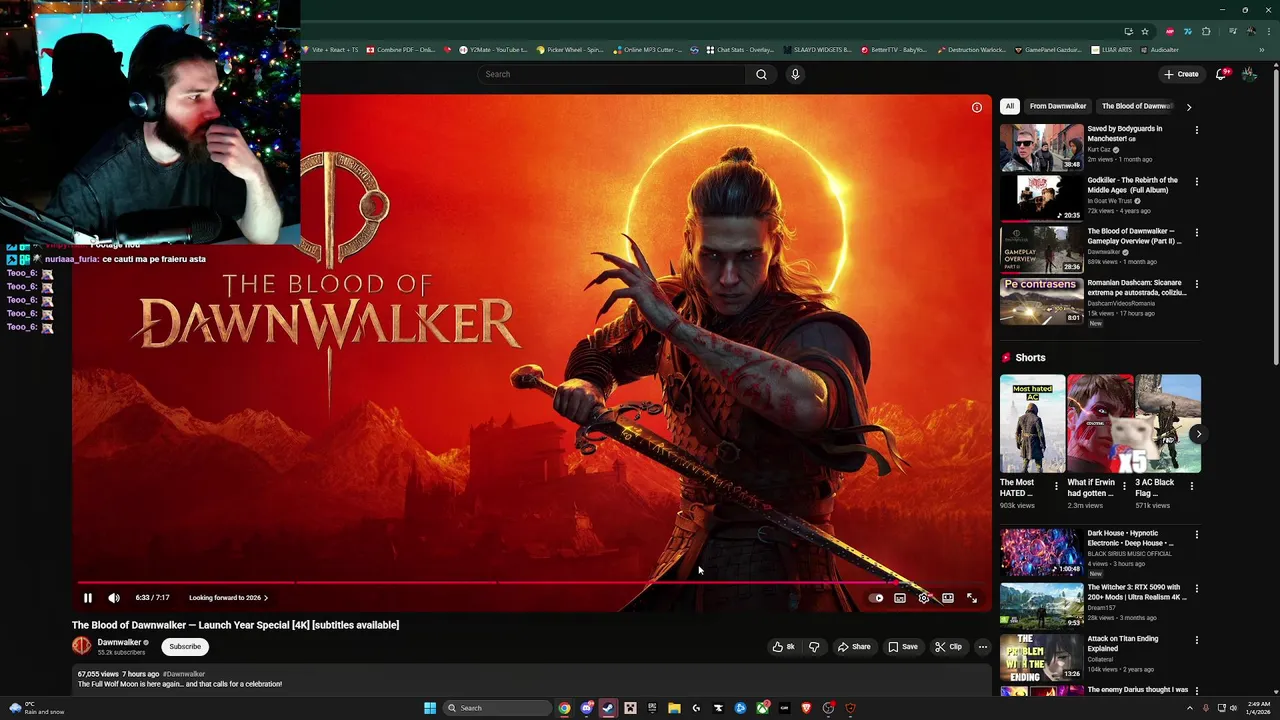Open the Dawnwalker channel name link
This screenshot has height=720, width=1280.
119,642
